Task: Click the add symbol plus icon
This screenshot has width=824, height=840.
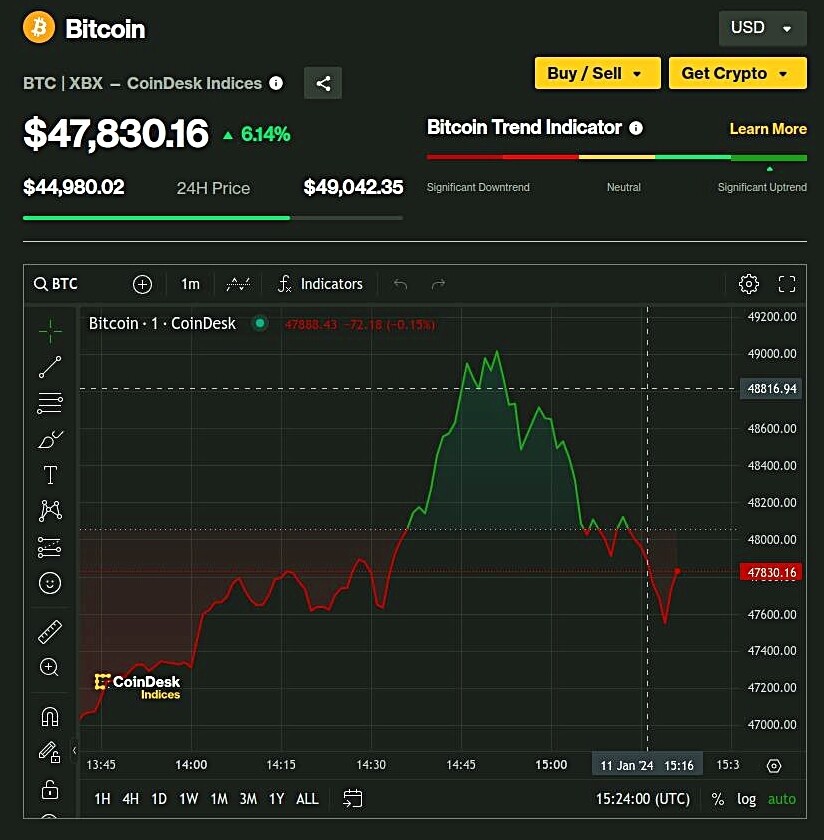Action: pyautogui.click(x=143, y=284)
